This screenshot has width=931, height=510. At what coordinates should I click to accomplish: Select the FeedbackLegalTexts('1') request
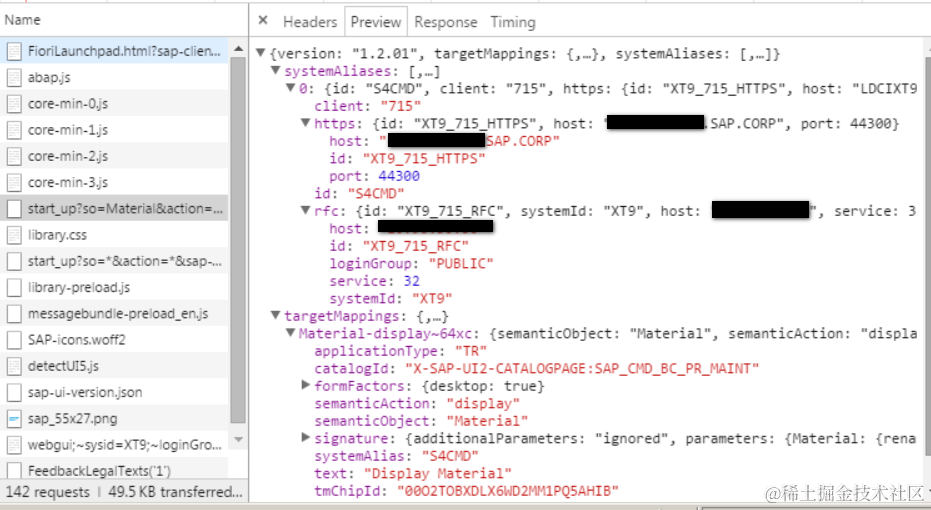click(x=114, y=471)
